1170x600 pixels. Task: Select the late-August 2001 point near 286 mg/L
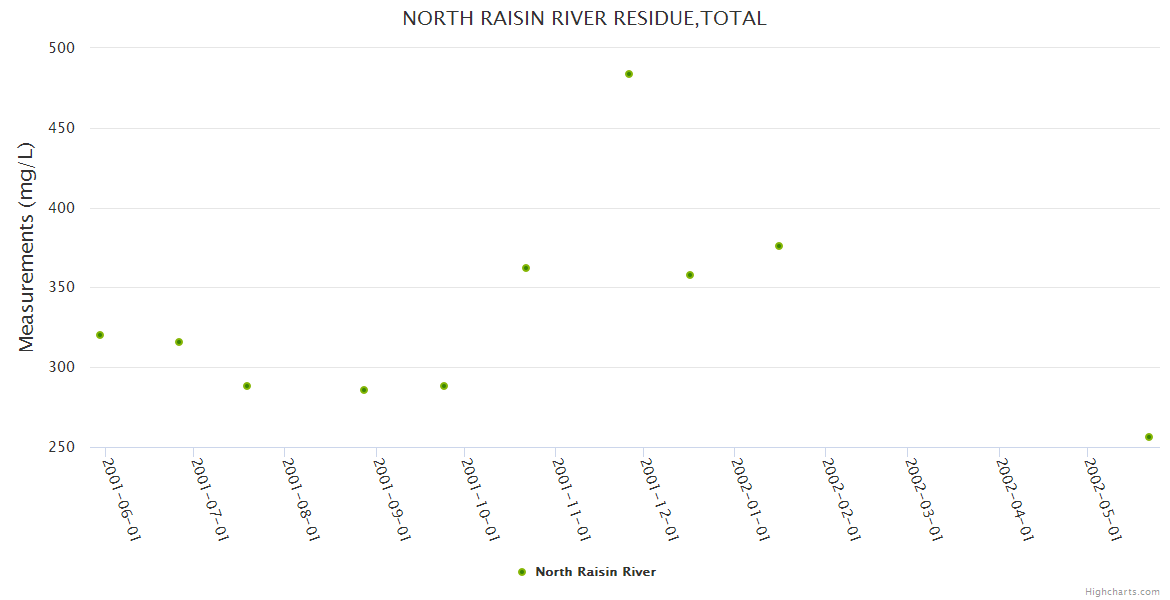coord(364,390)
